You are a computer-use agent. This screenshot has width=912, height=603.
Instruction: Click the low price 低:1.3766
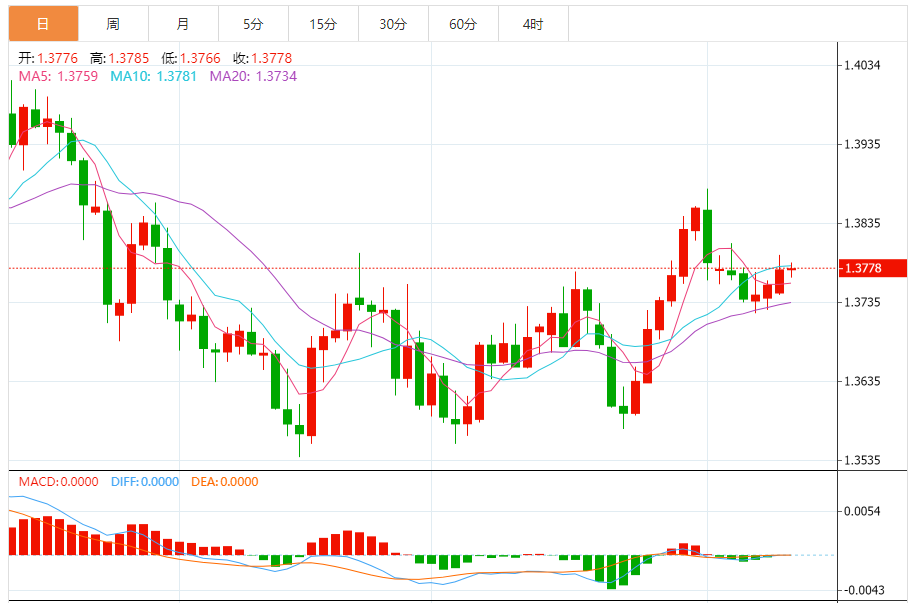(x=191, y=58)
